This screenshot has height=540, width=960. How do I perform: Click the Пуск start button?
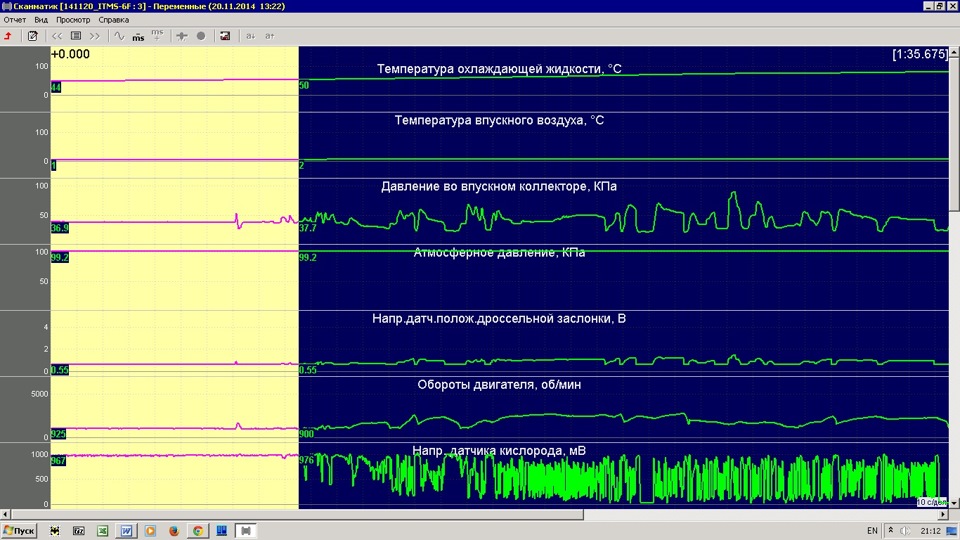click(x=19, y=531)
